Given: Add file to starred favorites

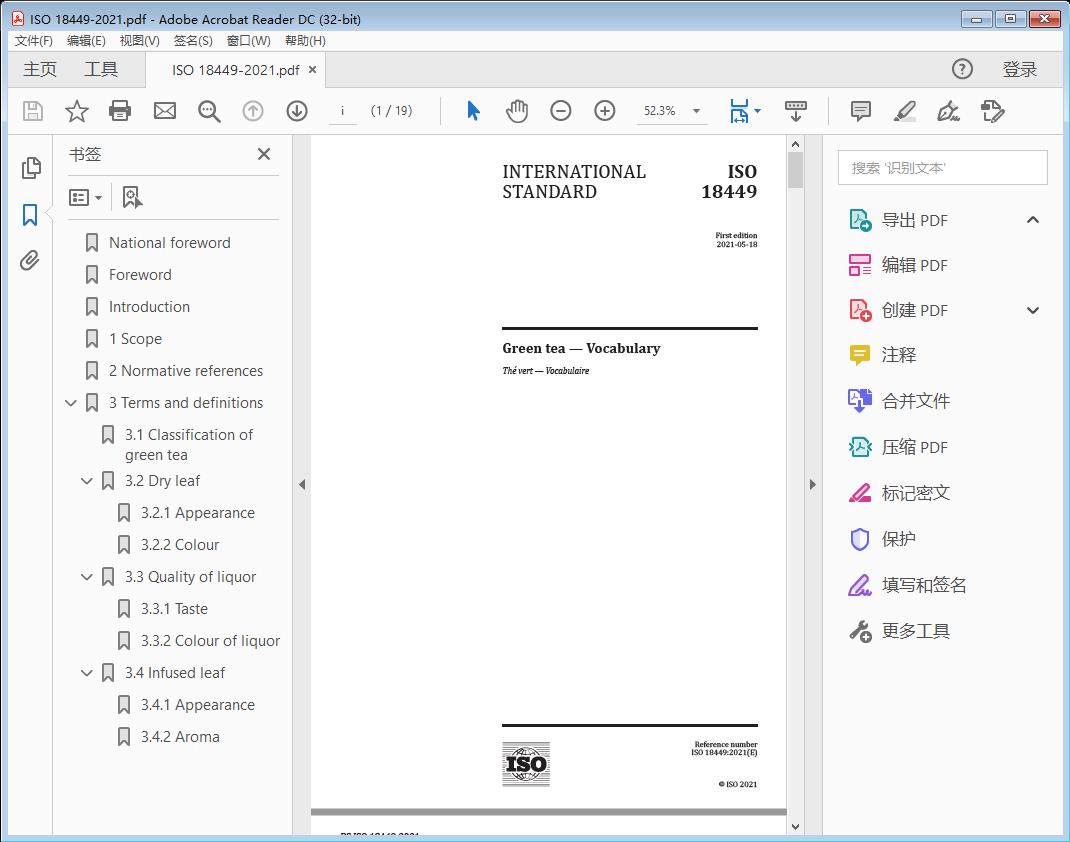Looking at the screenshot, I should point(77,111).
